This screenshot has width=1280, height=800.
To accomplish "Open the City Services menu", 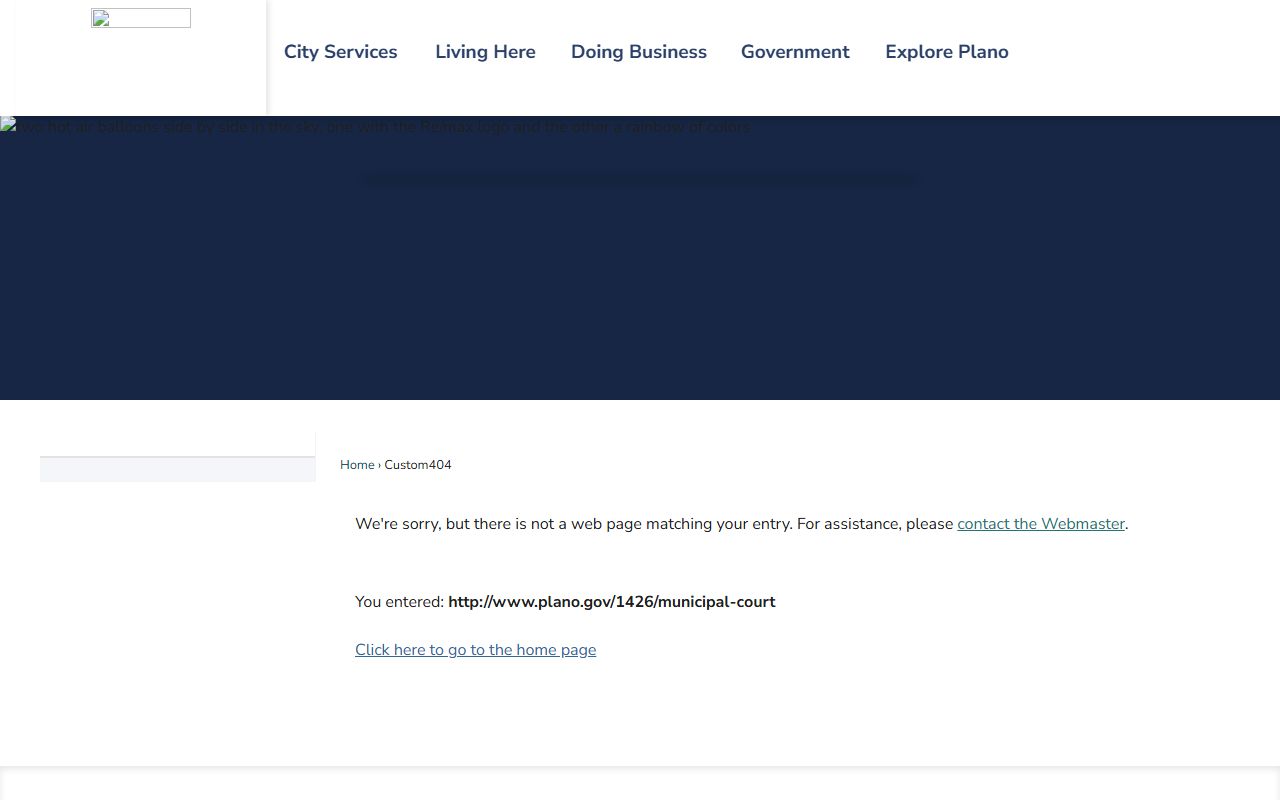I will click(x=340, y=52).
